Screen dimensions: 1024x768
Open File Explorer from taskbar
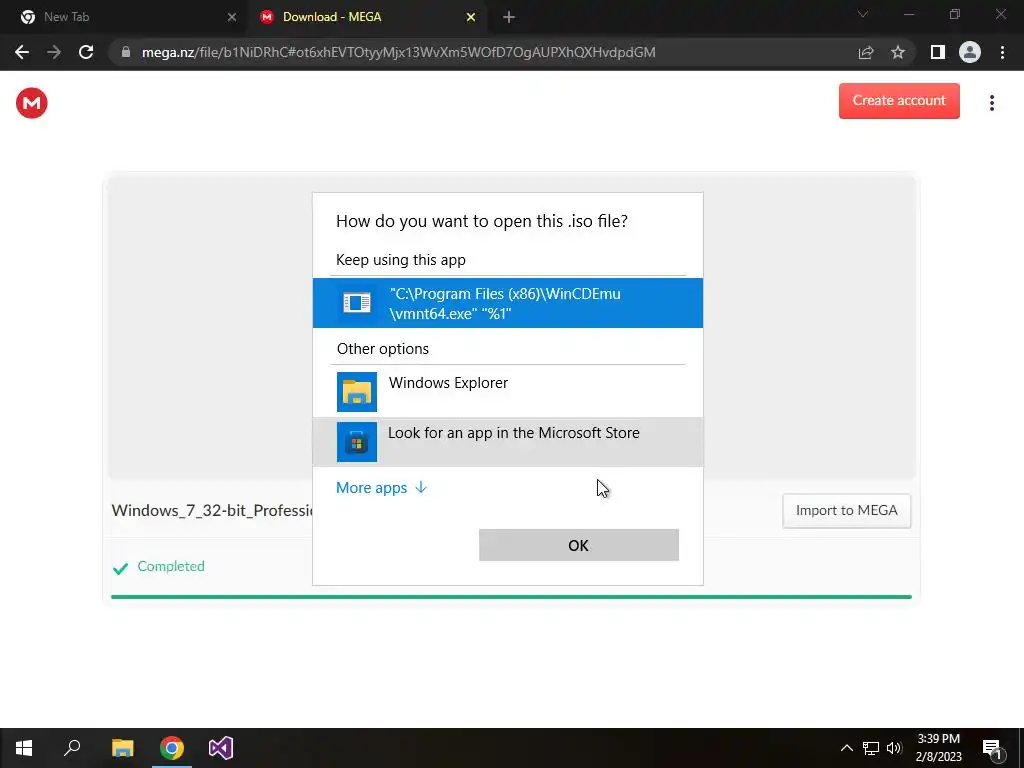click(x=122, y=748)
